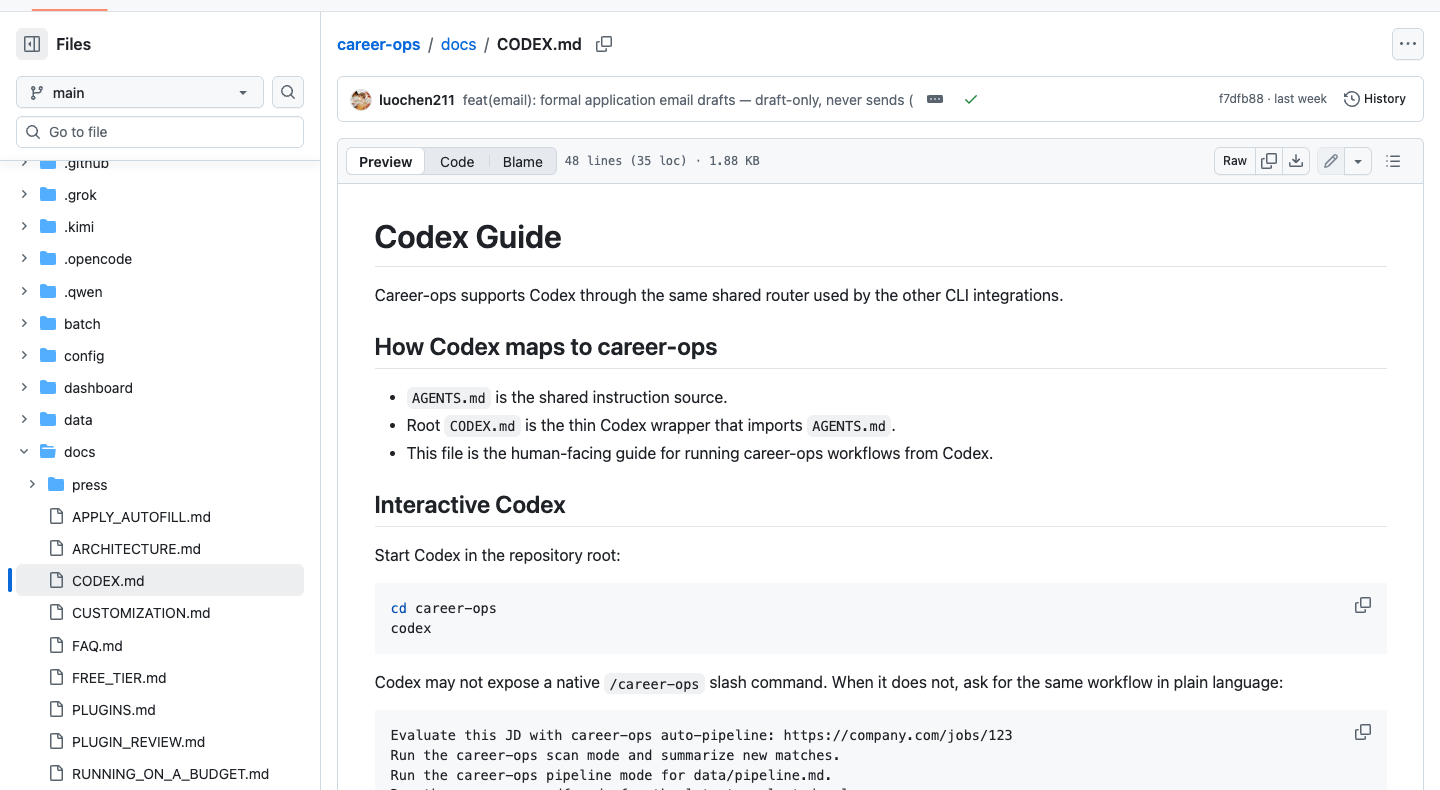Screen dimensions: 1440x790
Task: Open luochen211 author profile link
Action: tap(417, 100)
